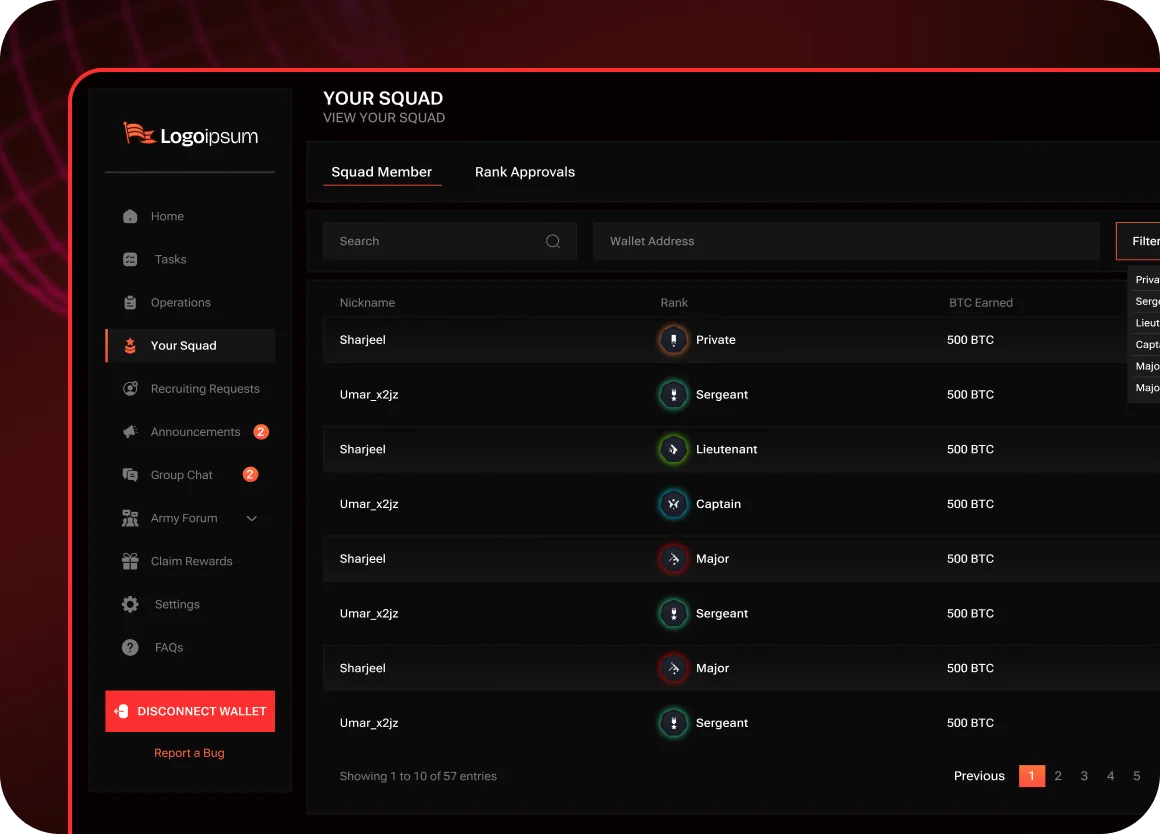Viewport: 1160px width, 834px height.
Task: Click the Tasks checklist icon
Action: tap(130, 259)
